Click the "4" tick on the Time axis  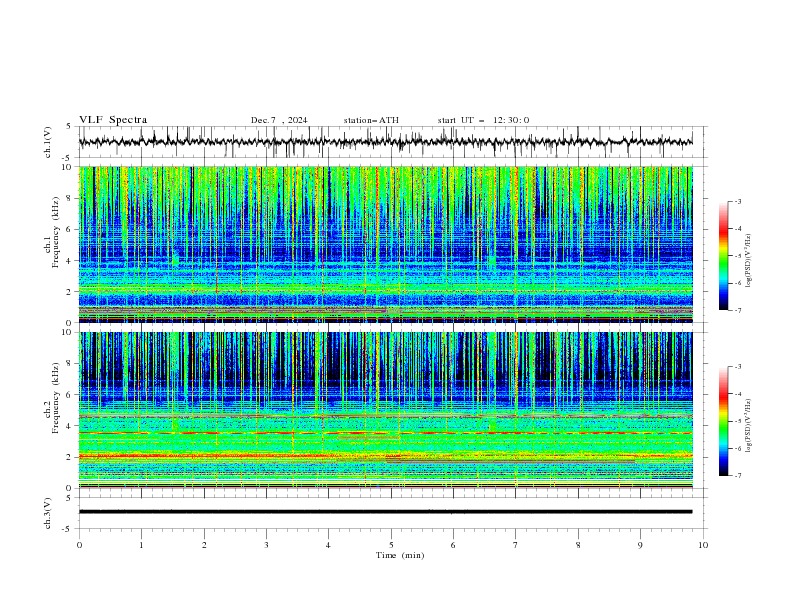328,545
